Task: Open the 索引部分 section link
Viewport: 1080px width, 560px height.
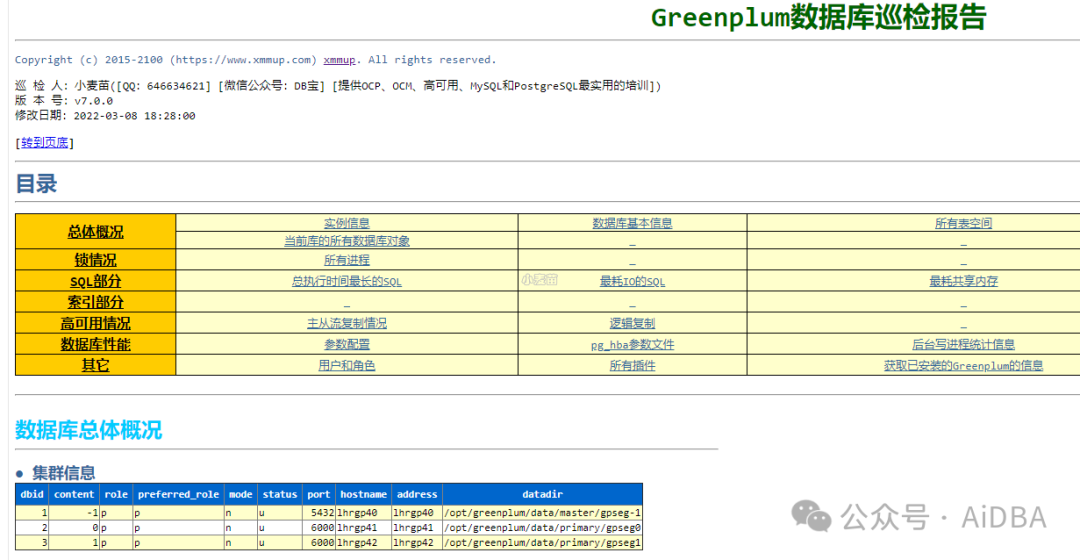Action: tap(95, 302)
